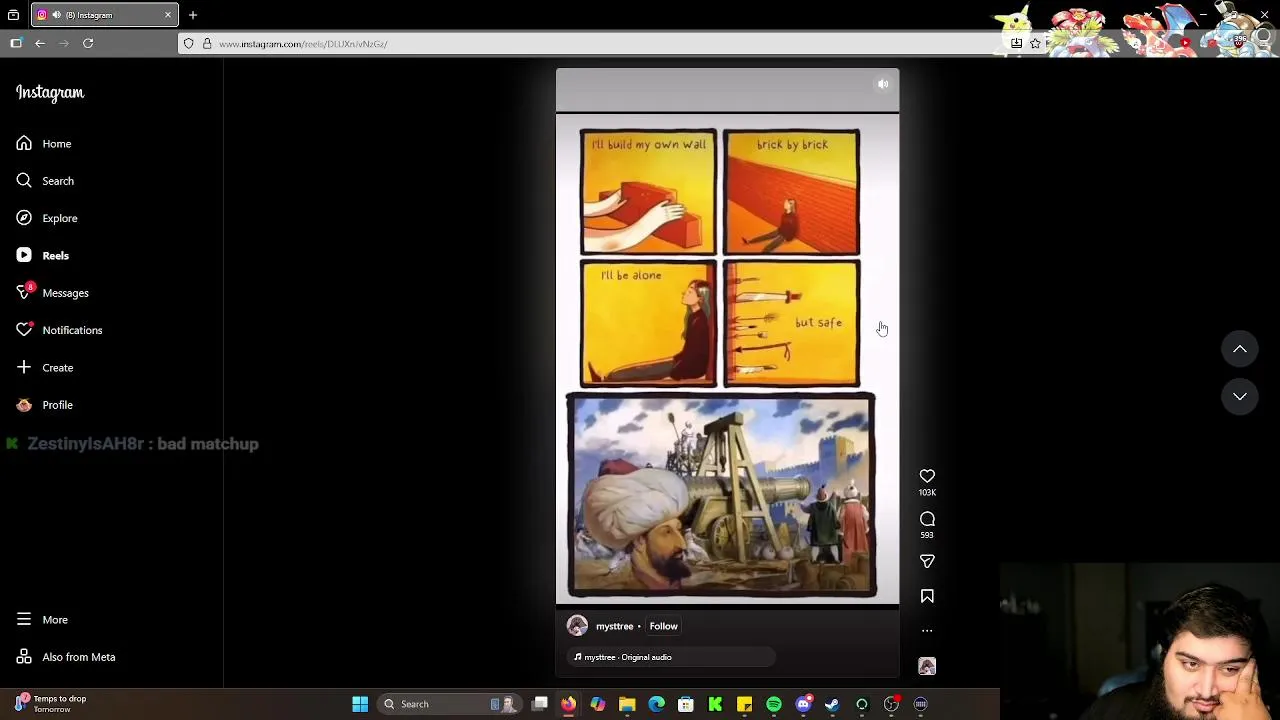Go to the previous reel with up chevron
The width and height of the screenshot is (1280, 720).
(1239, 349)
